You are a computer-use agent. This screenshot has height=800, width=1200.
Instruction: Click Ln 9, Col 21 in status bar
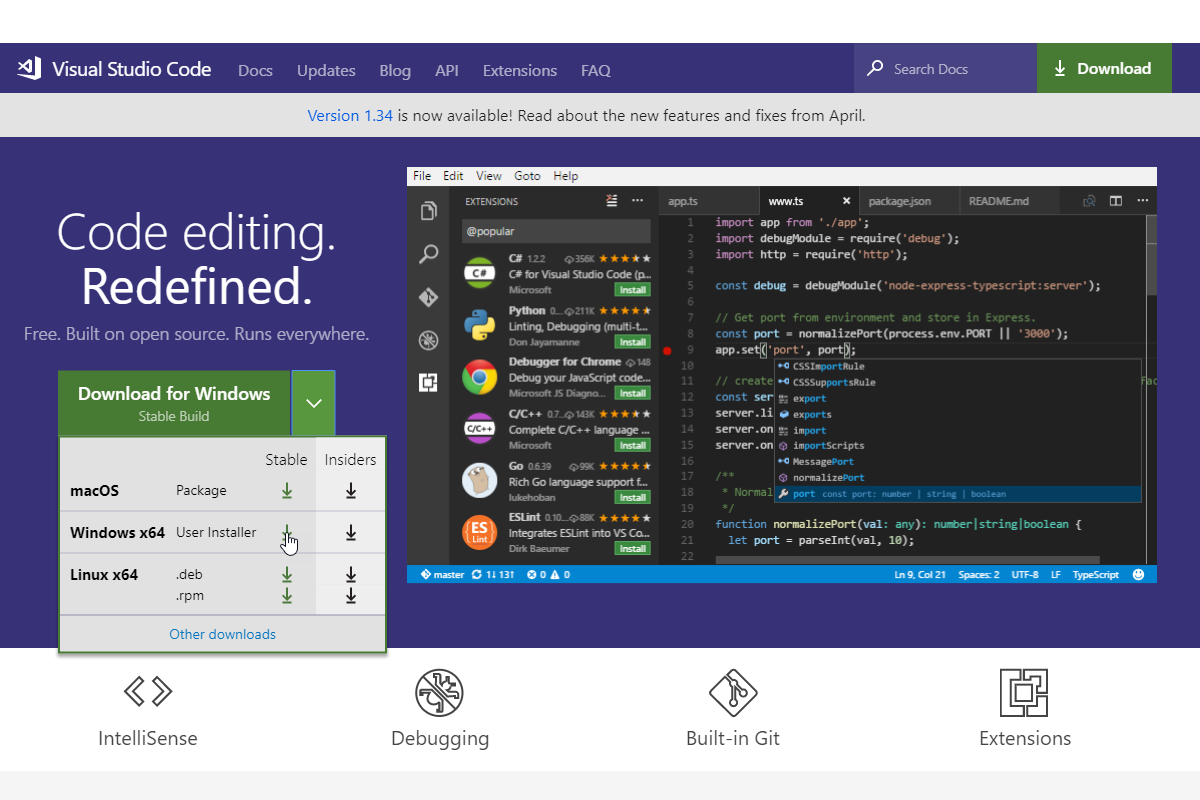[920, 574]
